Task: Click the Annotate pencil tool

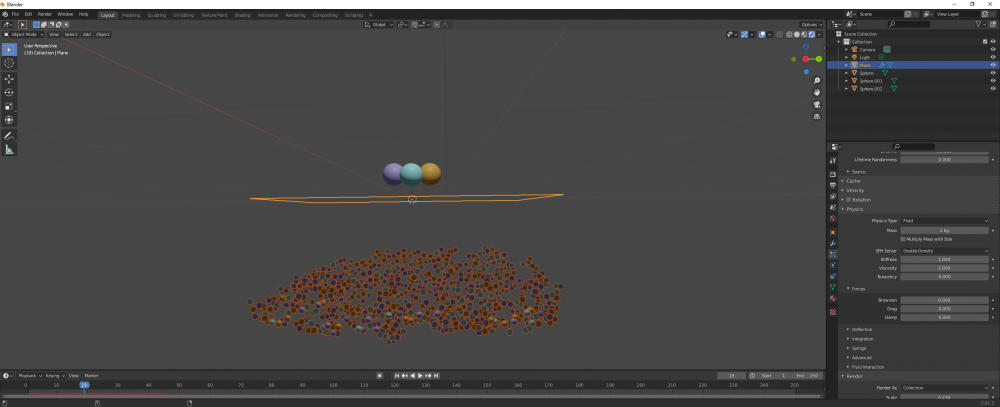Action: (9, 135)
